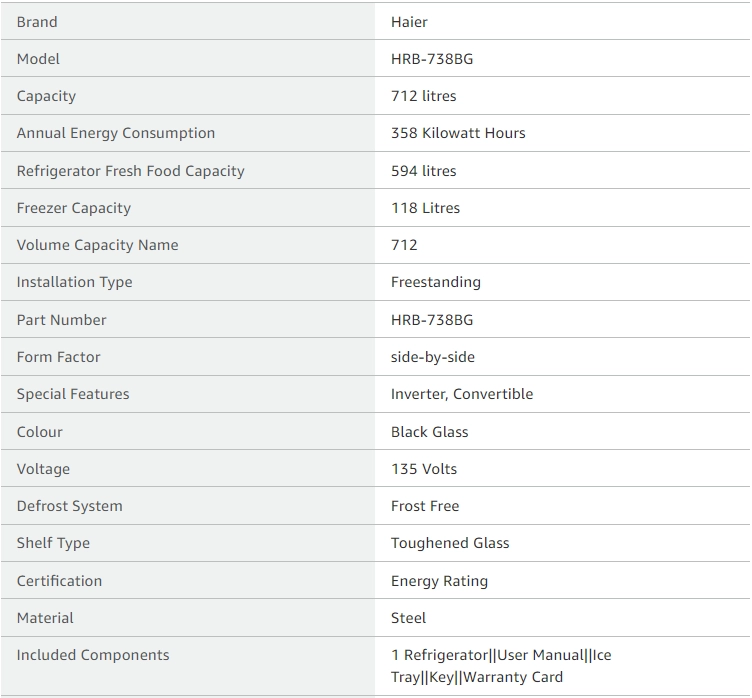The width and height of the screenshot is (752, 698).
Task: Click the "Black Glass" colour value
Action: 429,432
